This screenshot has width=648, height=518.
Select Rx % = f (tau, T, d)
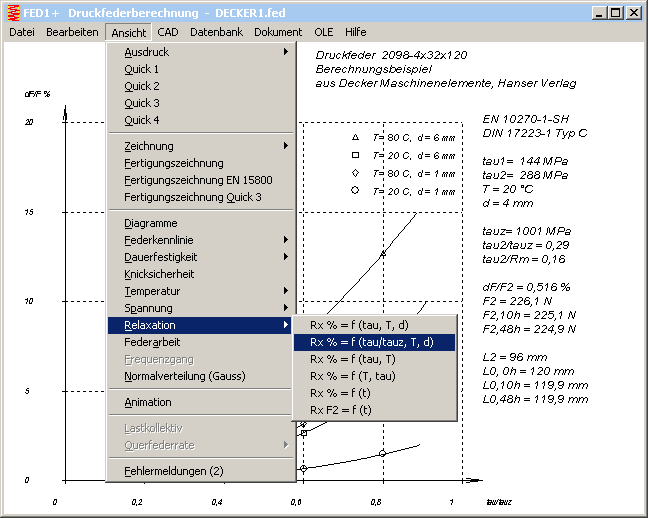click(x=358, y=325)
